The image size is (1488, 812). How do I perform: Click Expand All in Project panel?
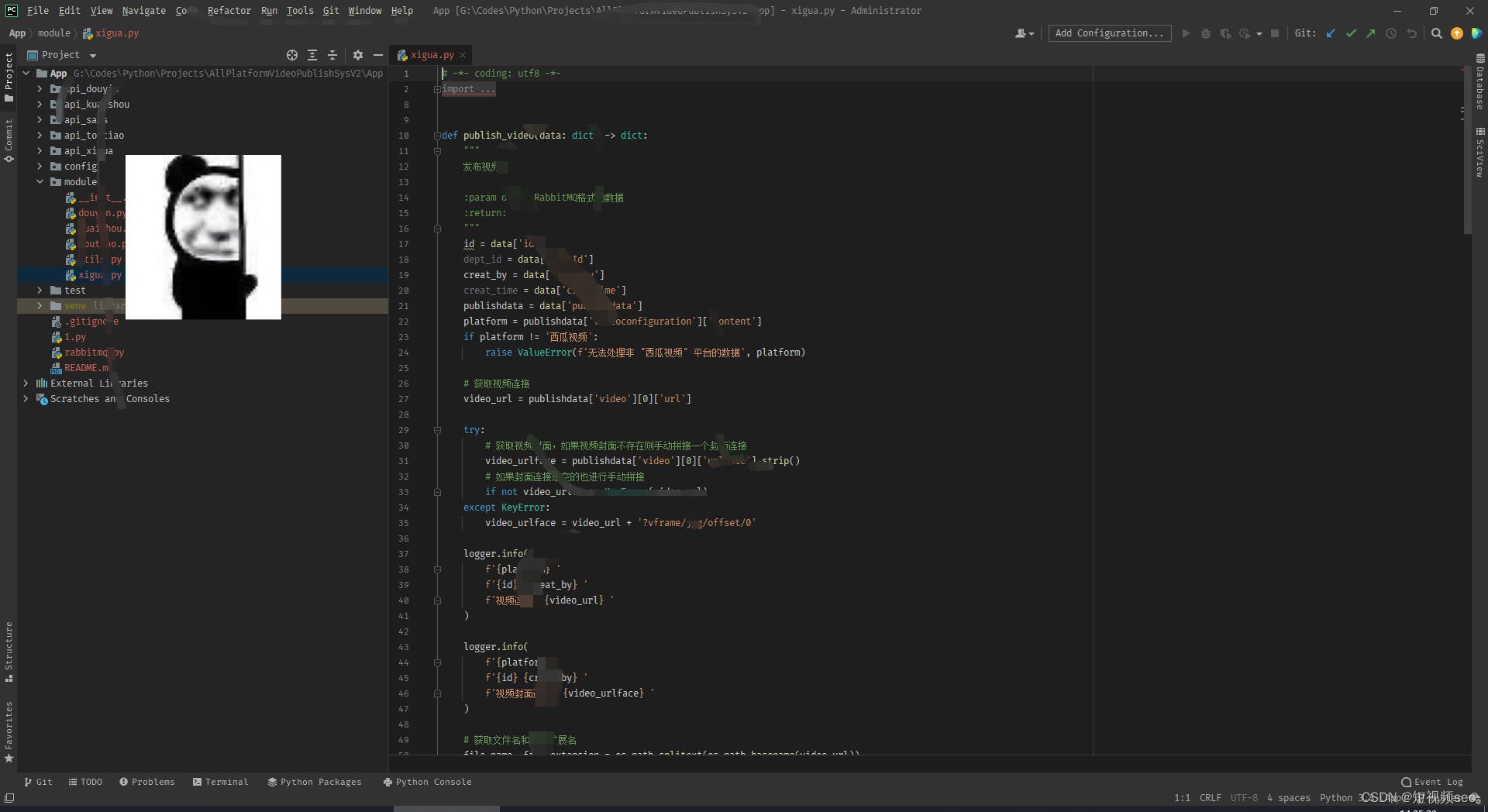tap(312, 55)
